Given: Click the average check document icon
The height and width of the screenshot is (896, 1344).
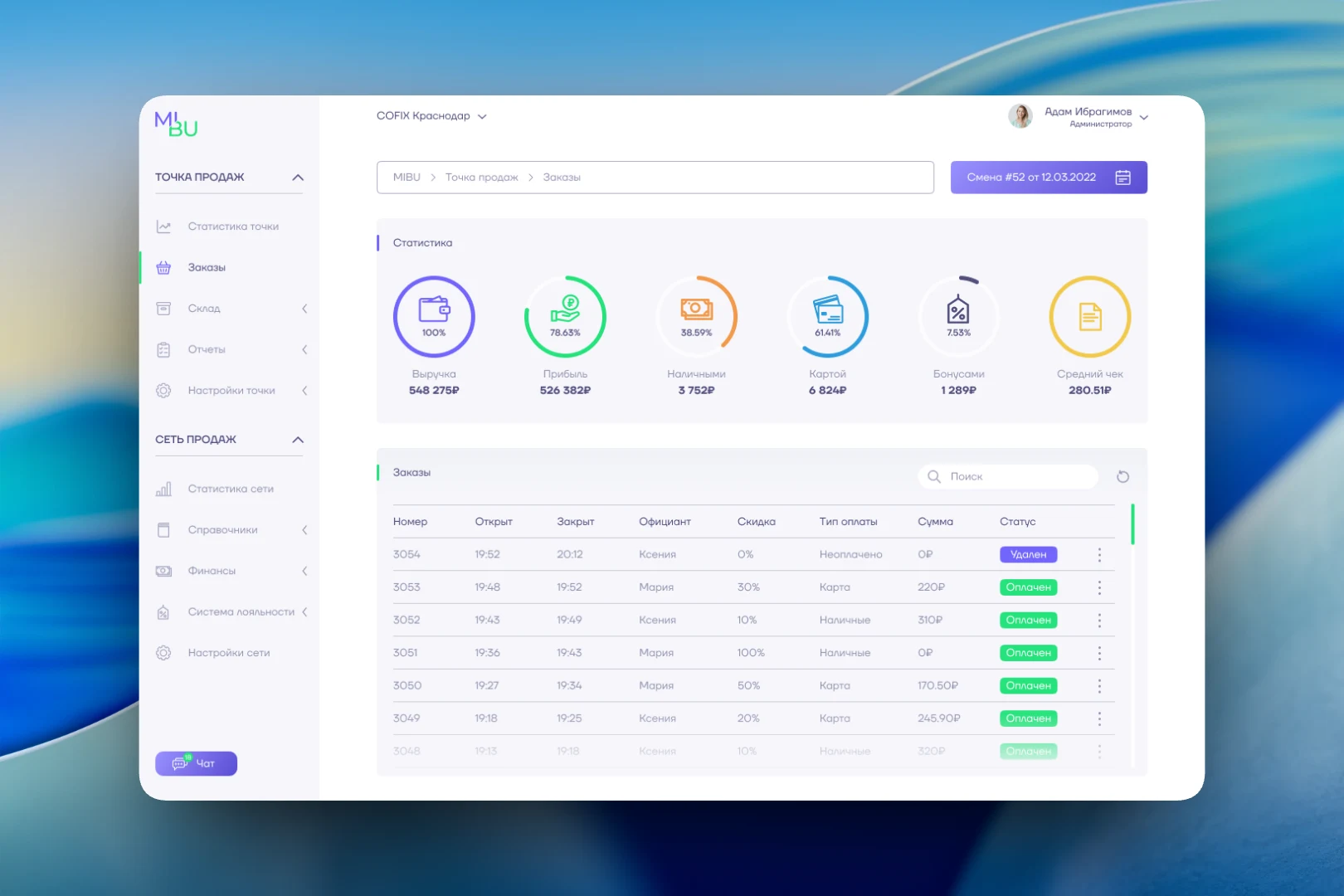Looking at the screenshot, I should point(1090,316).
